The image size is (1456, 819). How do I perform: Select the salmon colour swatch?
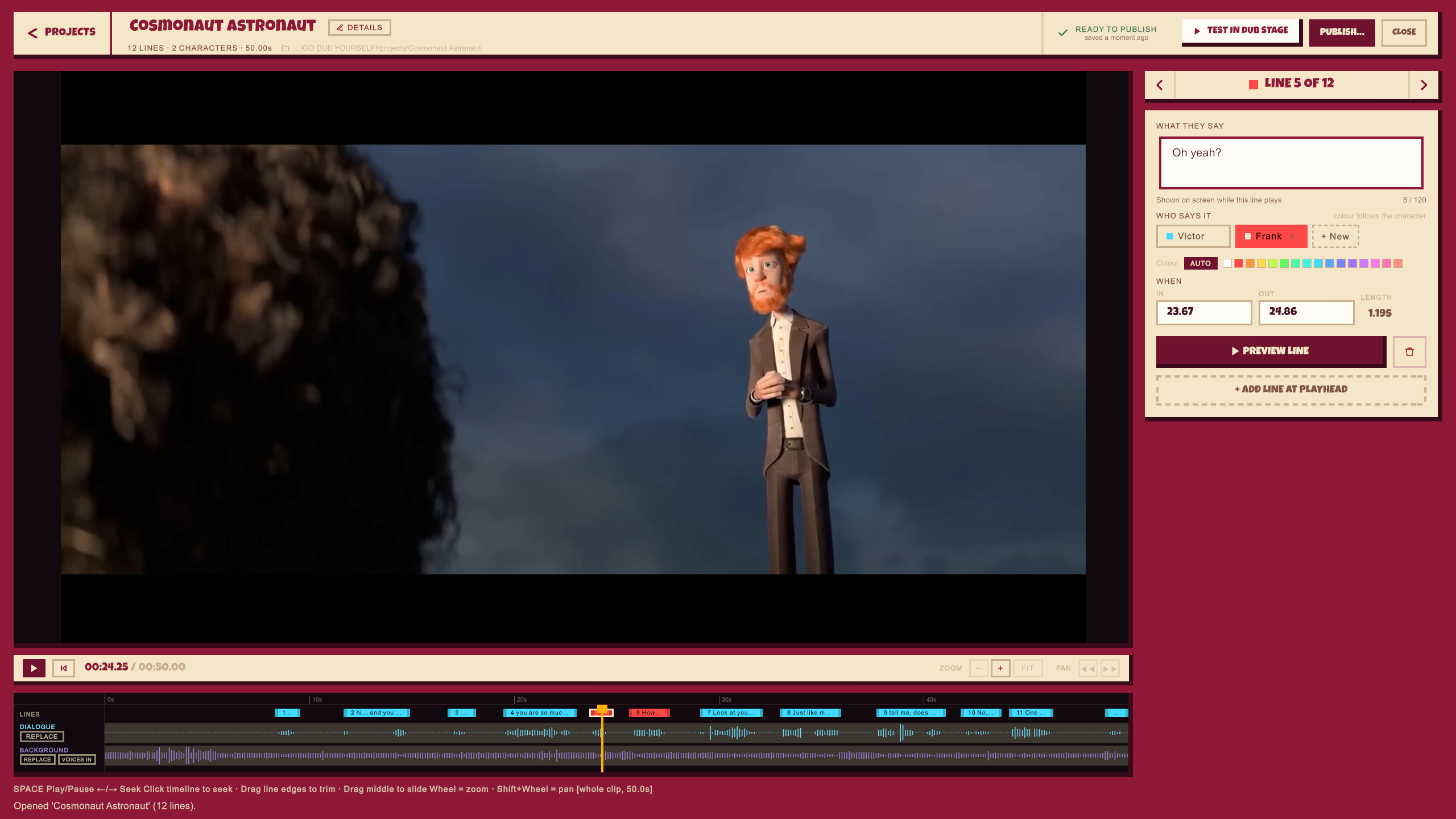[1398, 263]
